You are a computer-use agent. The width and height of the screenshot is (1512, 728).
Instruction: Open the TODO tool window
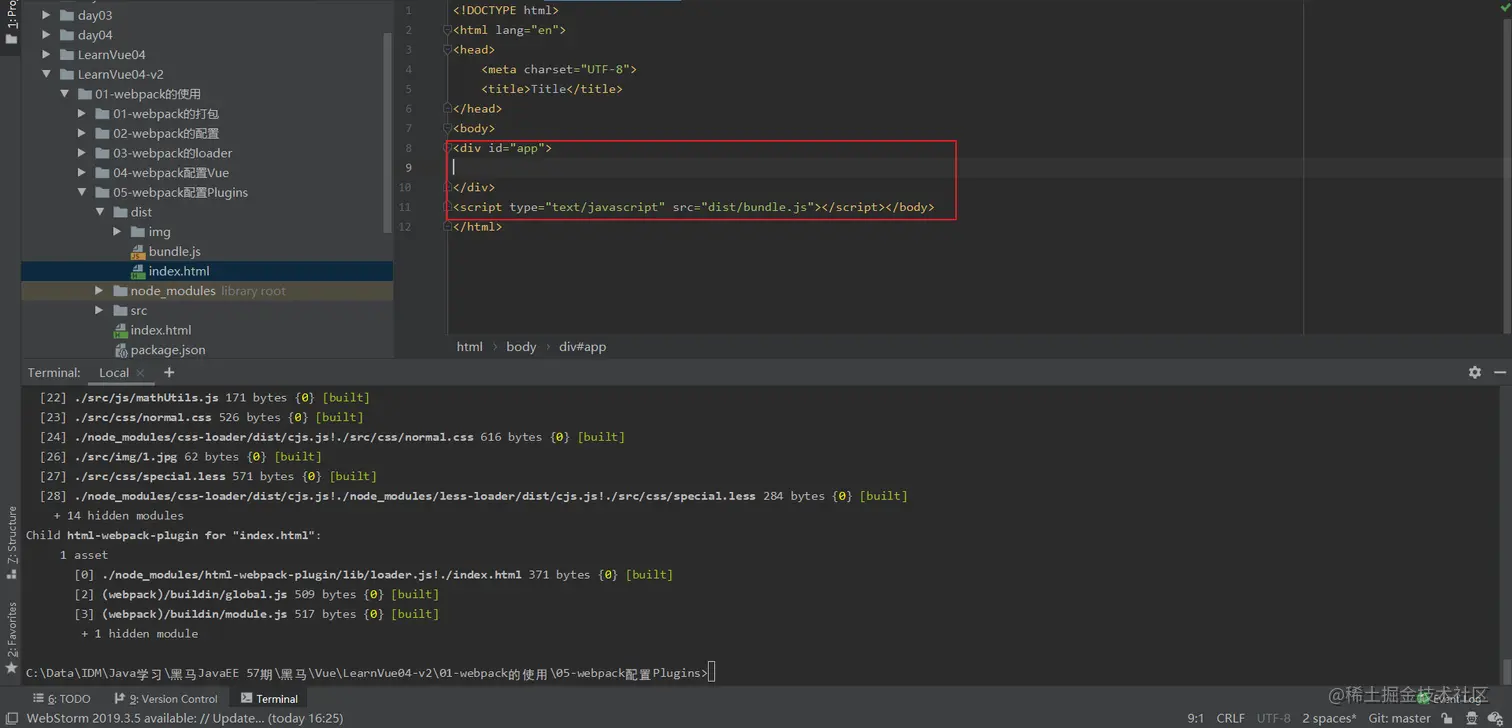(62, 698)
